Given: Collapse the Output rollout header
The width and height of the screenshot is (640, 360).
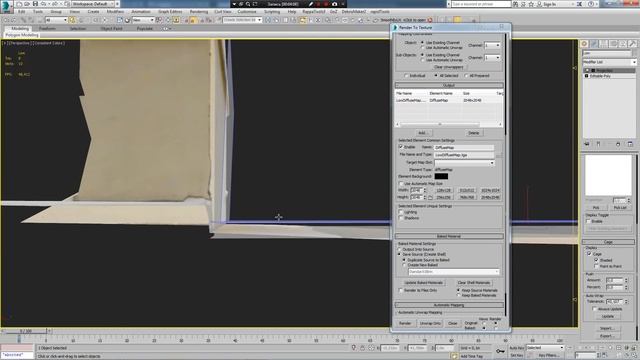Looking at the screenshot, I should [x=449, y=85].
